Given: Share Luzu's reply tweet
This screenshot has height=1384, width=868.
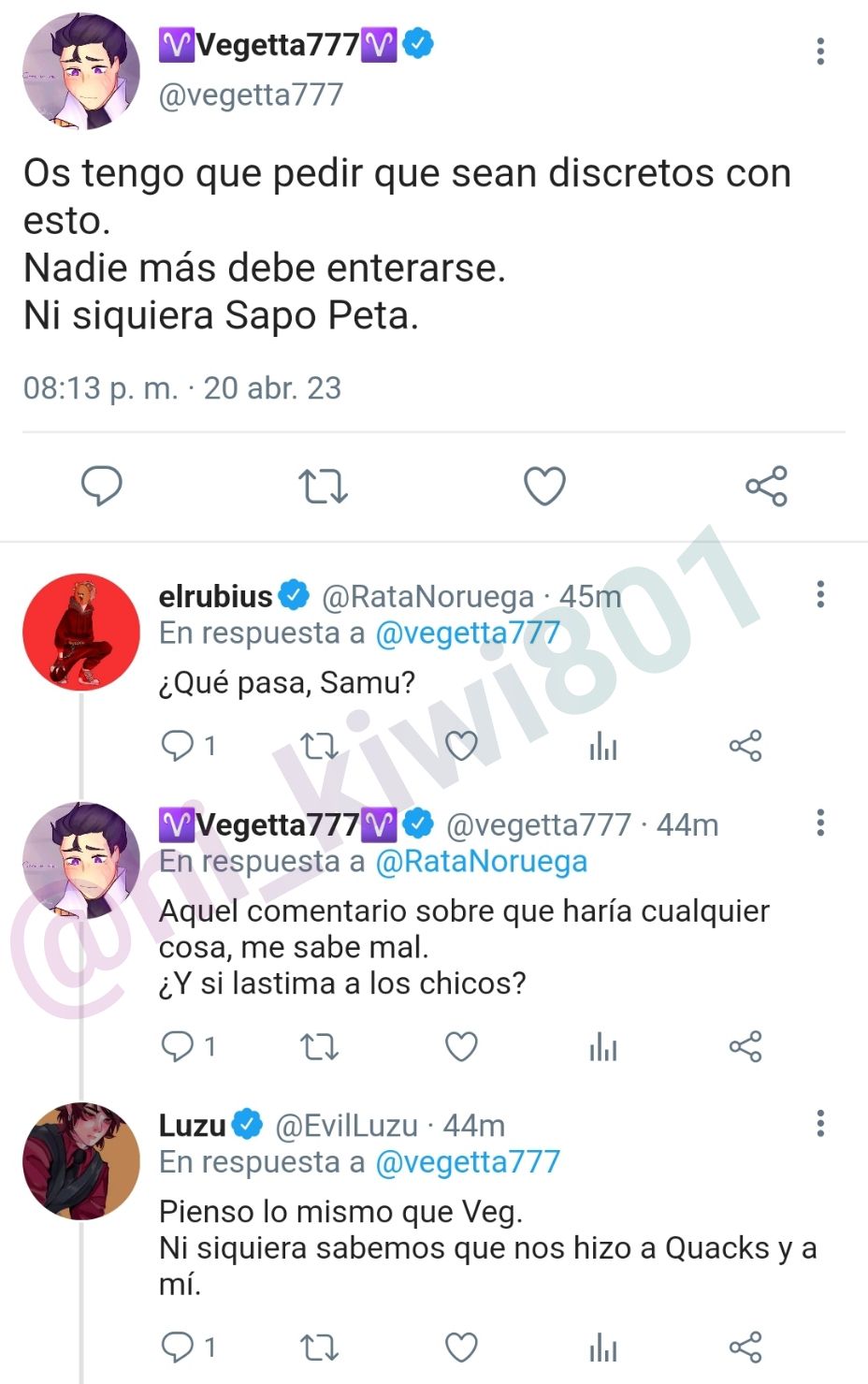Looking at the screenshot, I should click(x=745, y=1348).
